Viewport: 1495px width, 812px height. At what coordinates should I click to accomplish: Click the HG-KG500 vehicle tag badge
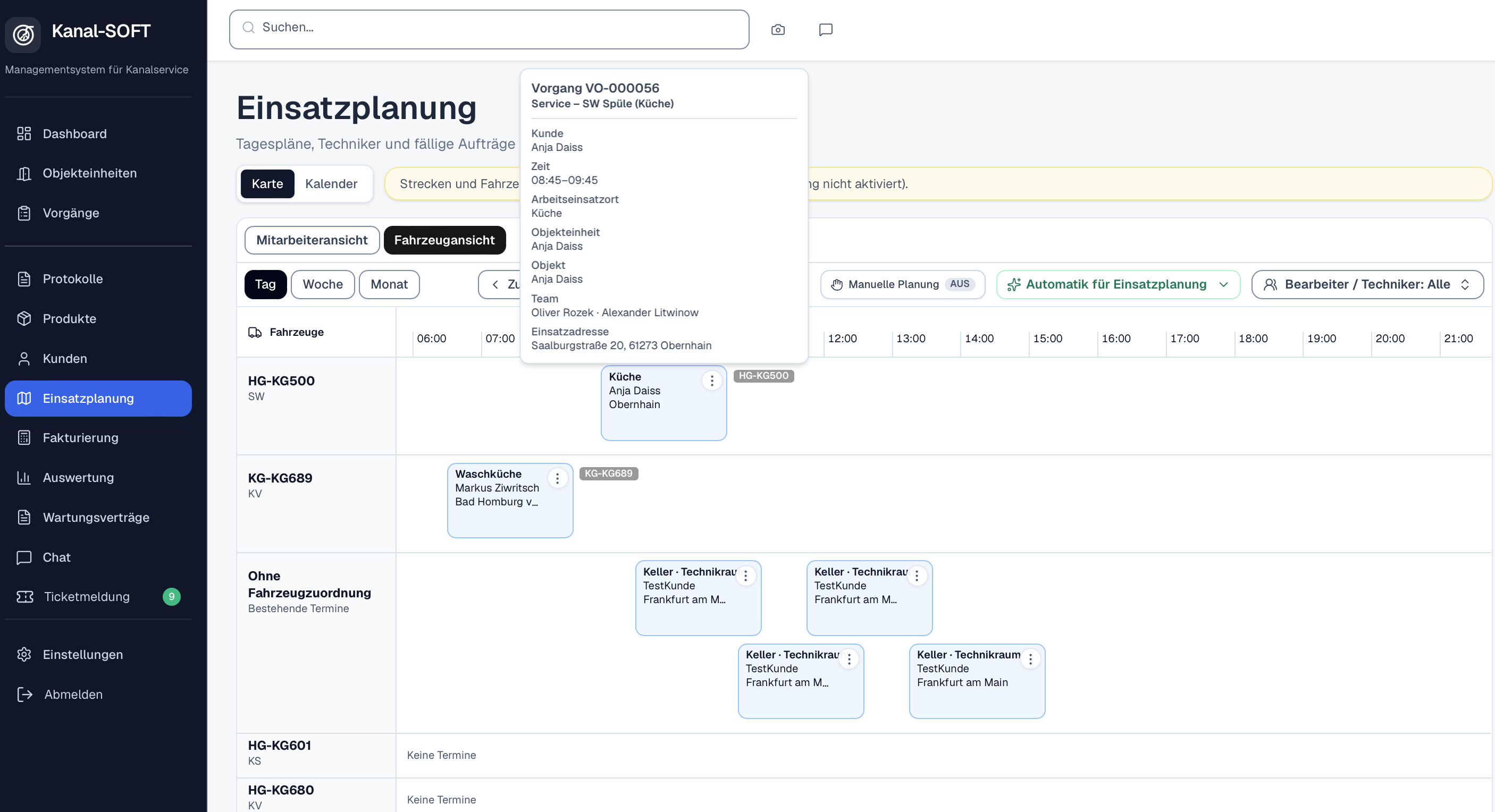(x=763, y=376)
